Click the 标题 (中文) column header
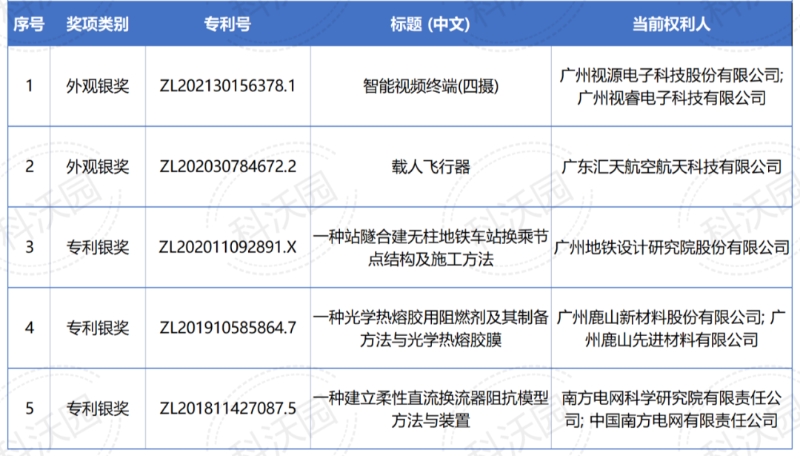The height and width of the screenshot is (456, 800). [430, 24]
